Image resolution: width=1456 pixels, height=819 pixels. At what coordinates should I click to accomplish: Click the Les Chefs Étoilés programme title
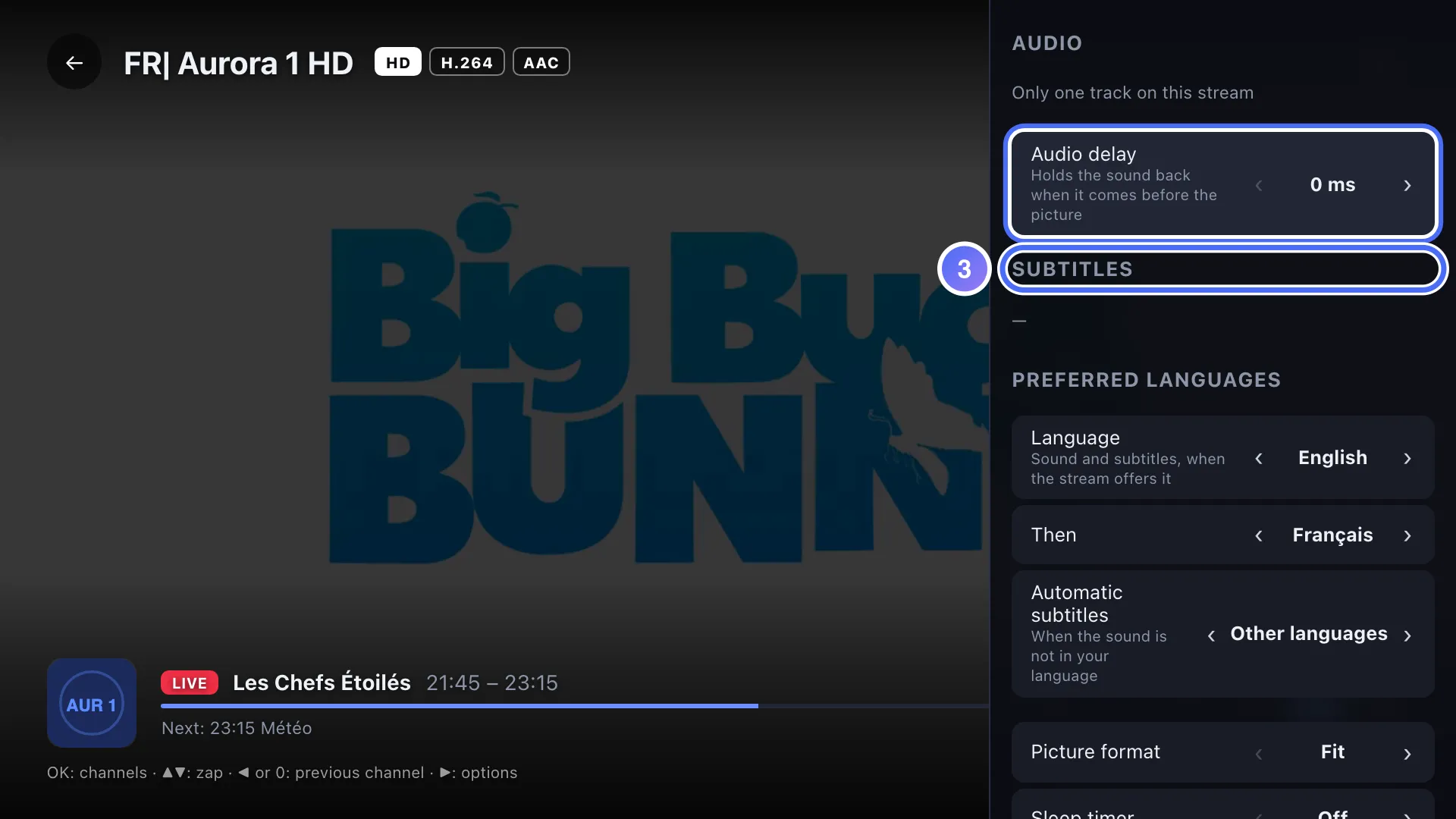[322, 682]
